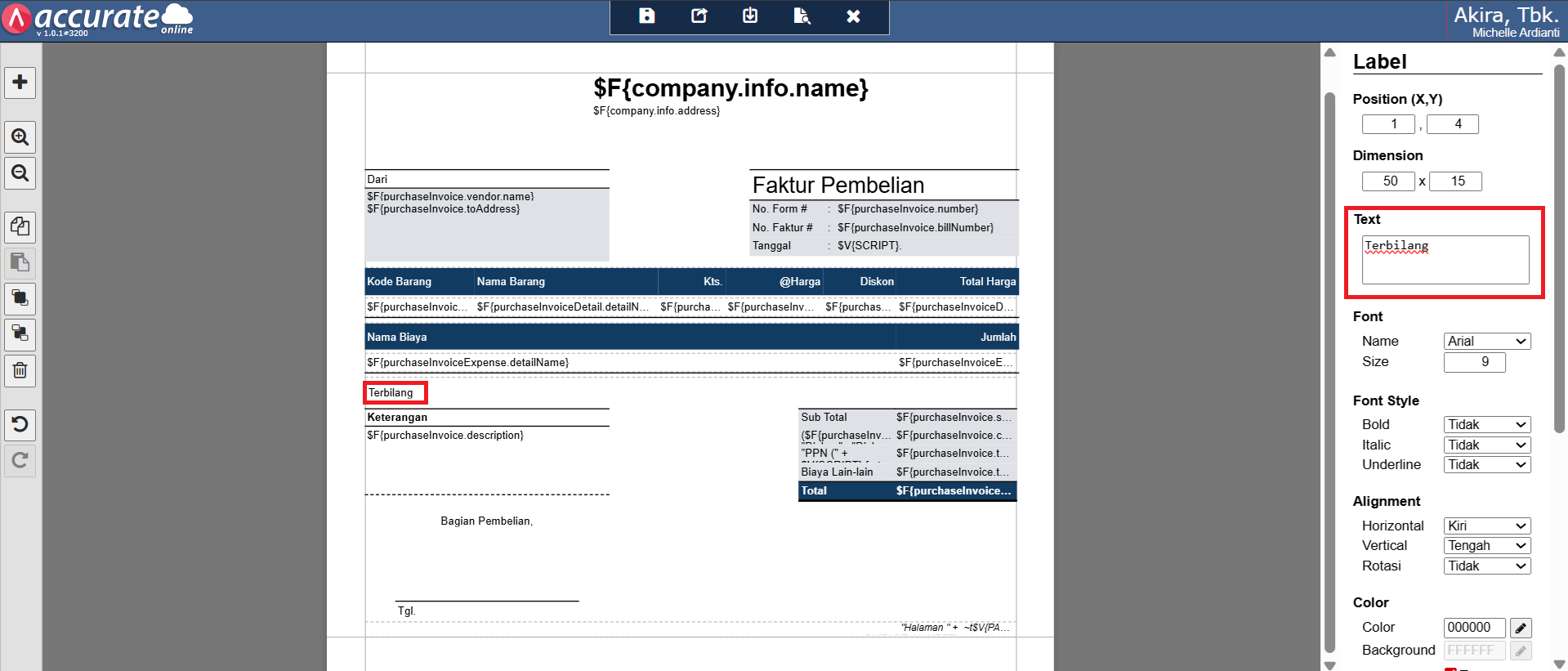
Task: Copy the selected element
Action: (x=20, y=226)
